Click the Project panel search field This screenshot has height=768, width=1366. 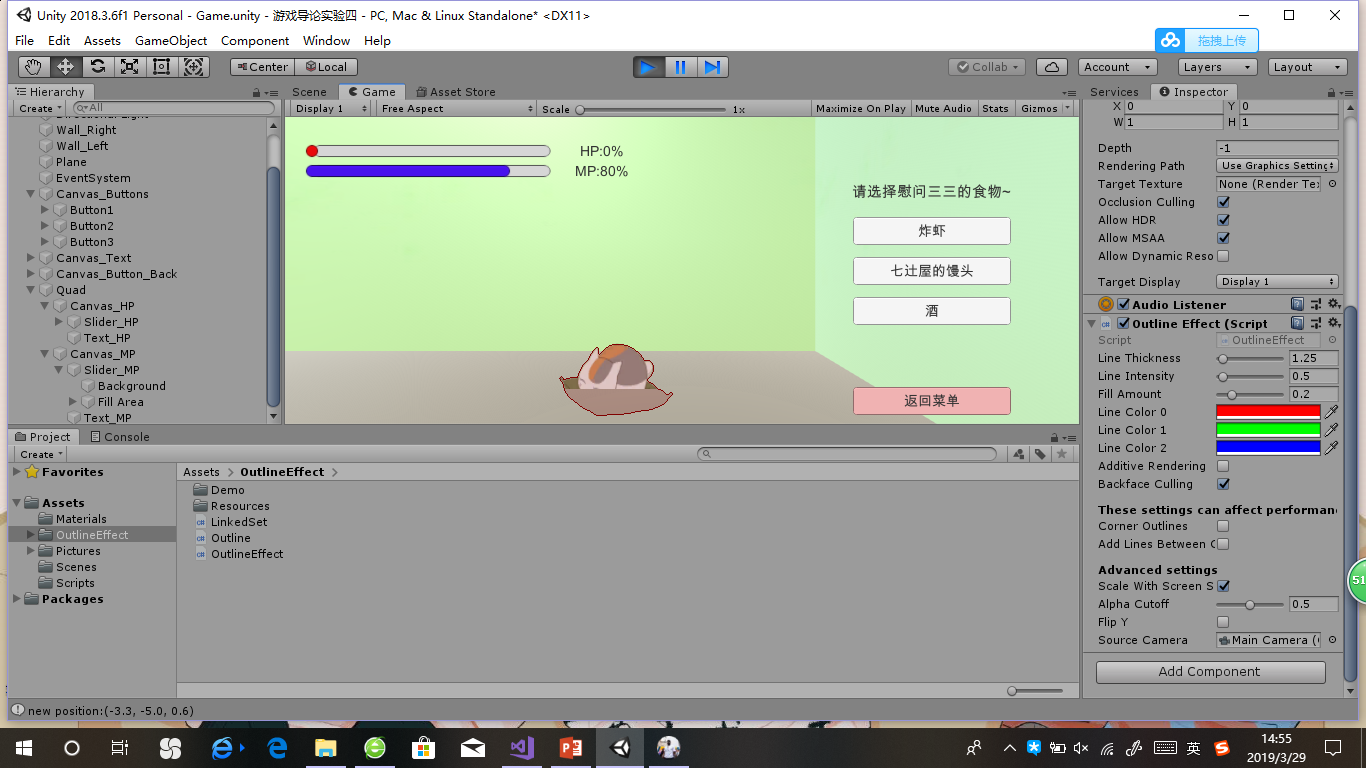click(850, 453)
